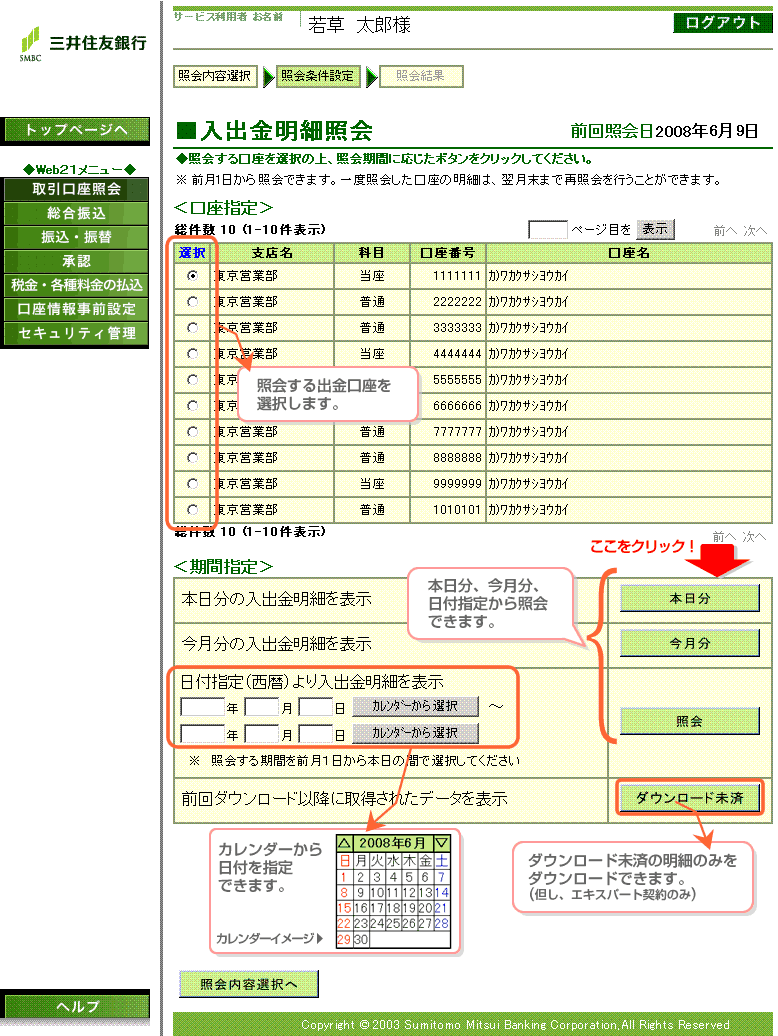Click the end date month field
The image size is (778, 1036).
(x=262, y=734)
